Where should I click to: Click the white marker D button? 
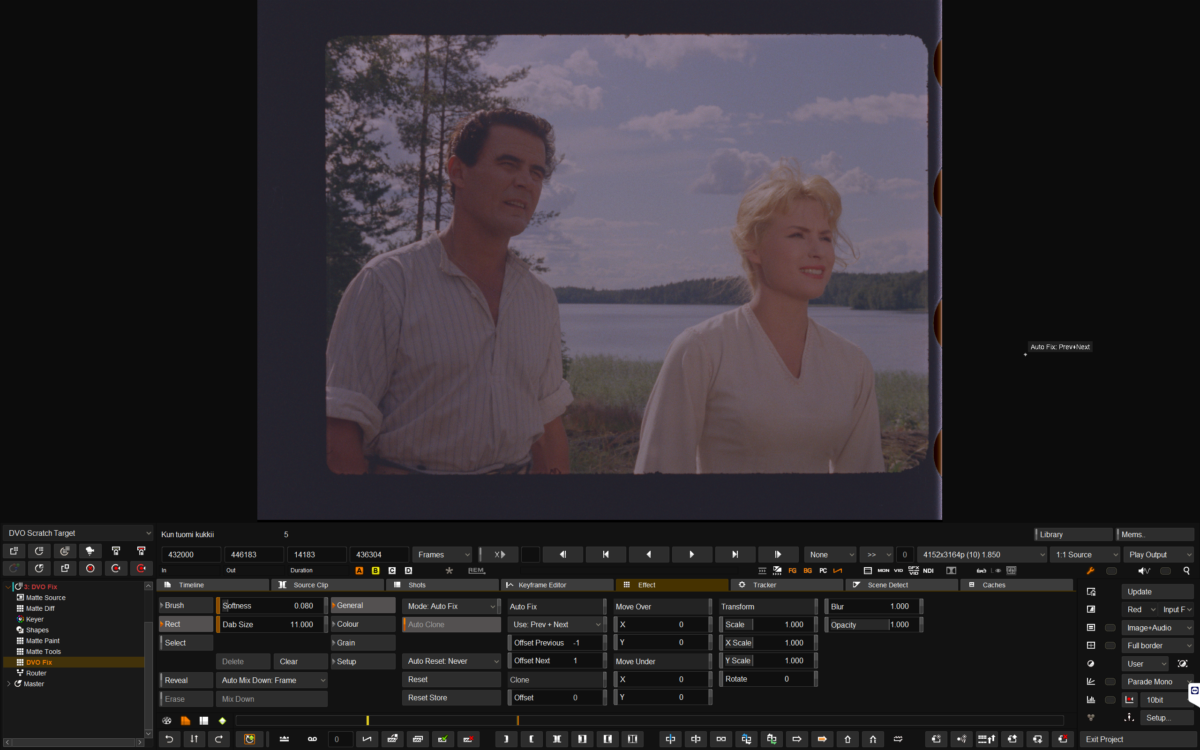408,571
